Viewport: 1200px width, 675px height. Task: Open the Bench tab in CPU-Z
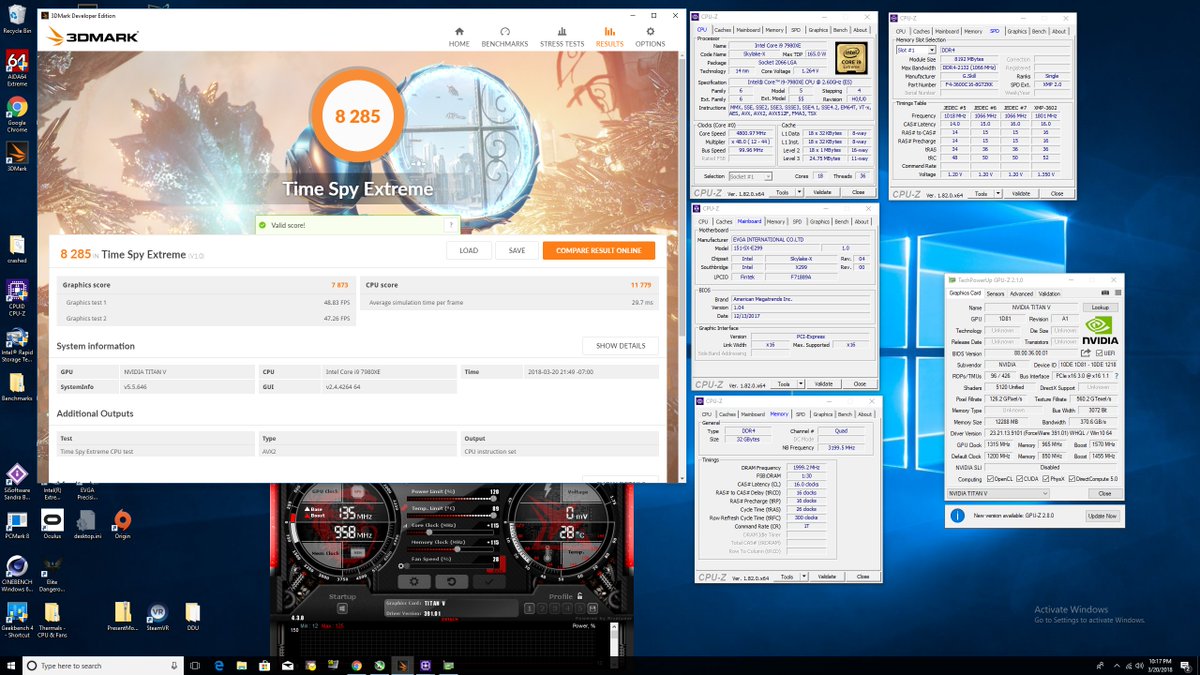(x=841, y=30)
